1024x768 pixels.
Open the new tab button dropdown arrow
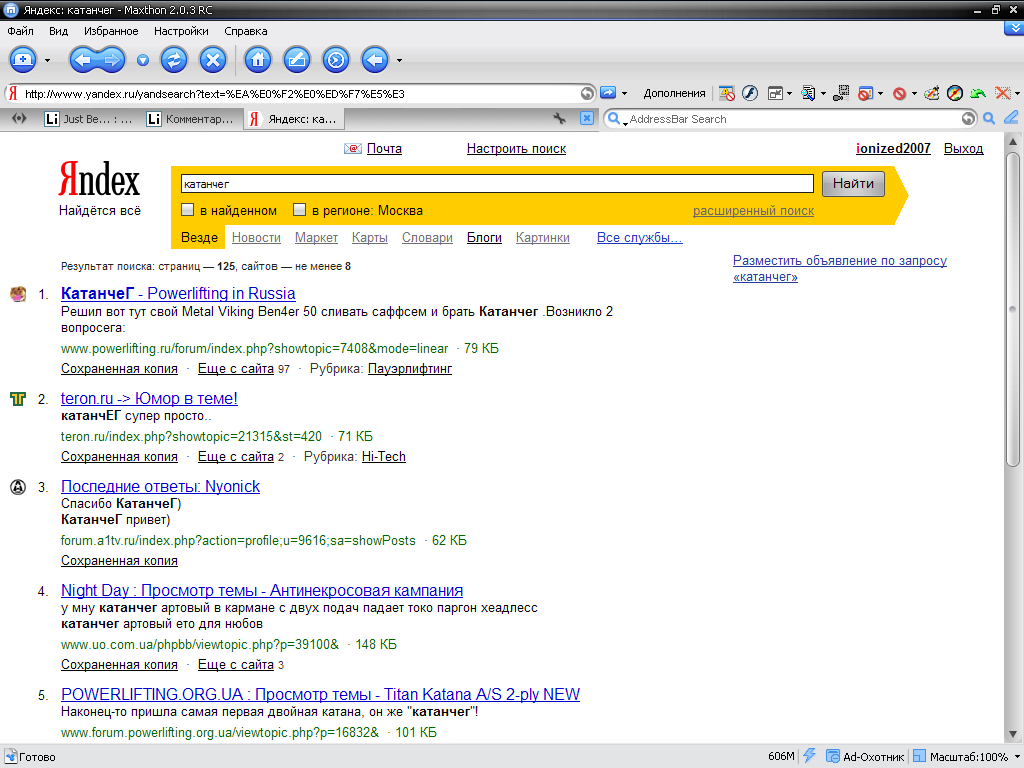pyautogui.click(x=47, y=61)
